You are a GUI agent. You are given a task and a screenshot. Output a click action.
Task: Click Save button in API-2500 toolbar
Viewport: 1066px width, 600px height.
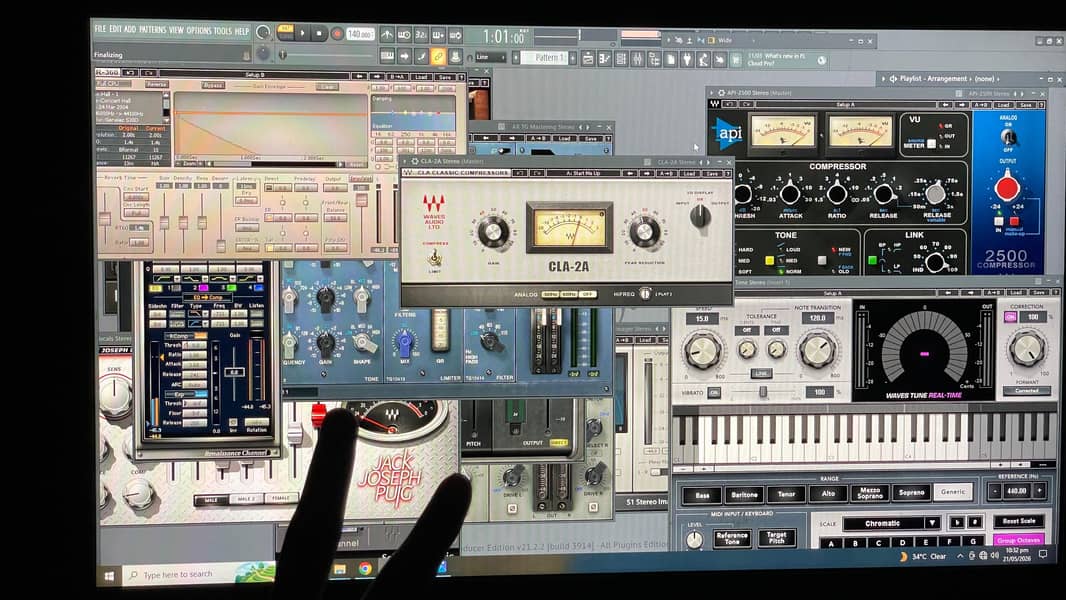(1025, 105)
